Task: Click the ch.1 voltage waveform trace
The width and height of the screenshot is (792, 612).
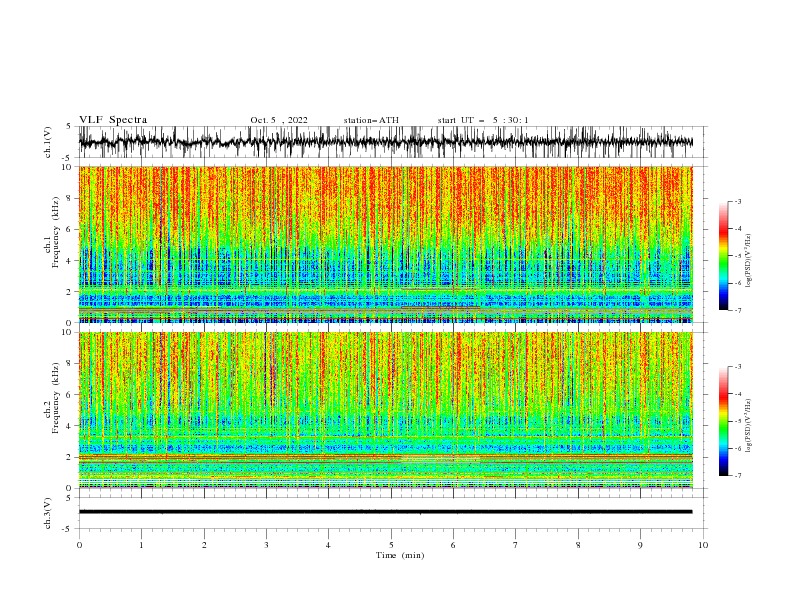Action: (385, 142)
